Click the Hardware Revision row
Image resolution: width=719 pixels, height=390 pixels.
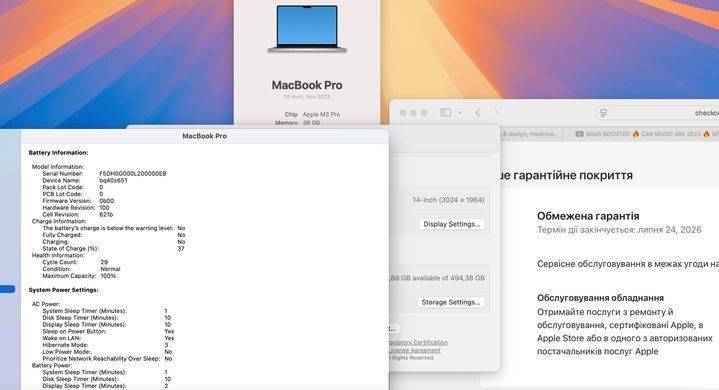(x=76, y=208)
